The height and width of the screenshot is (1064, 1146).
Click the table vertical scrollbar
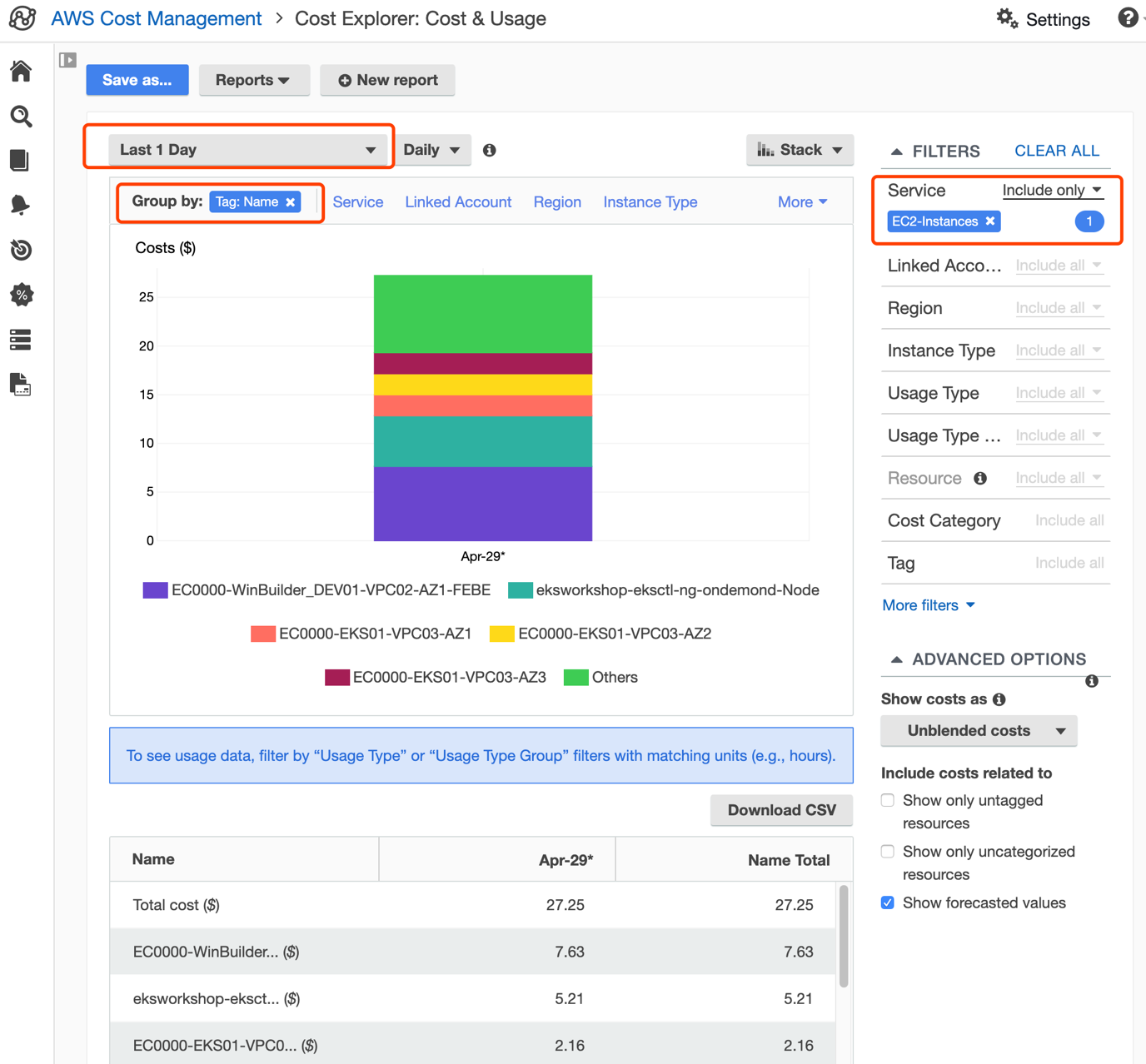[x=844, y=937]
